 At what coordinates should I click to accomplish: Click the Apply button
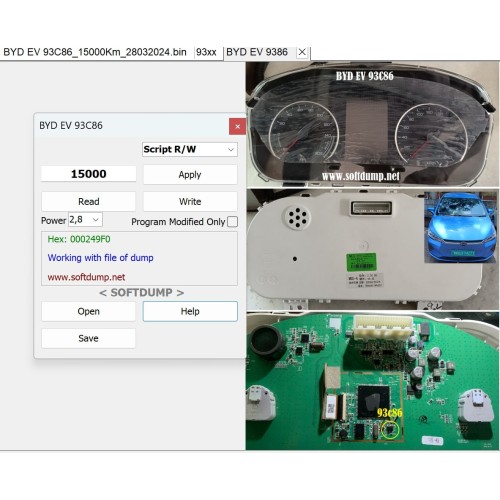(190, 174)
